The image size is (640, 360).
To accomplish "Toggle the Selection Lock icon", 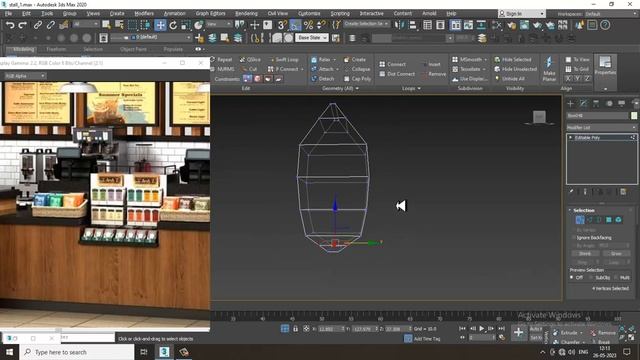I will pyautogui.click(x=295, y=329).
